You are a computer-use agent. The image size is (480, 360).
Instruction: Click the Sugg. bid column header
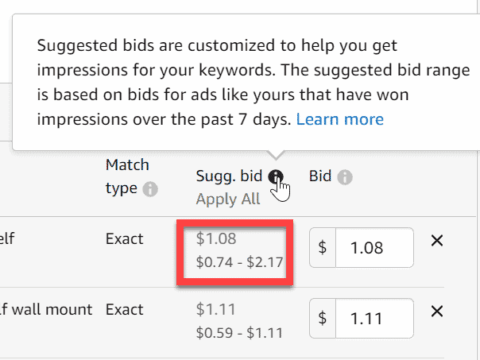click(x=229, y=176)
